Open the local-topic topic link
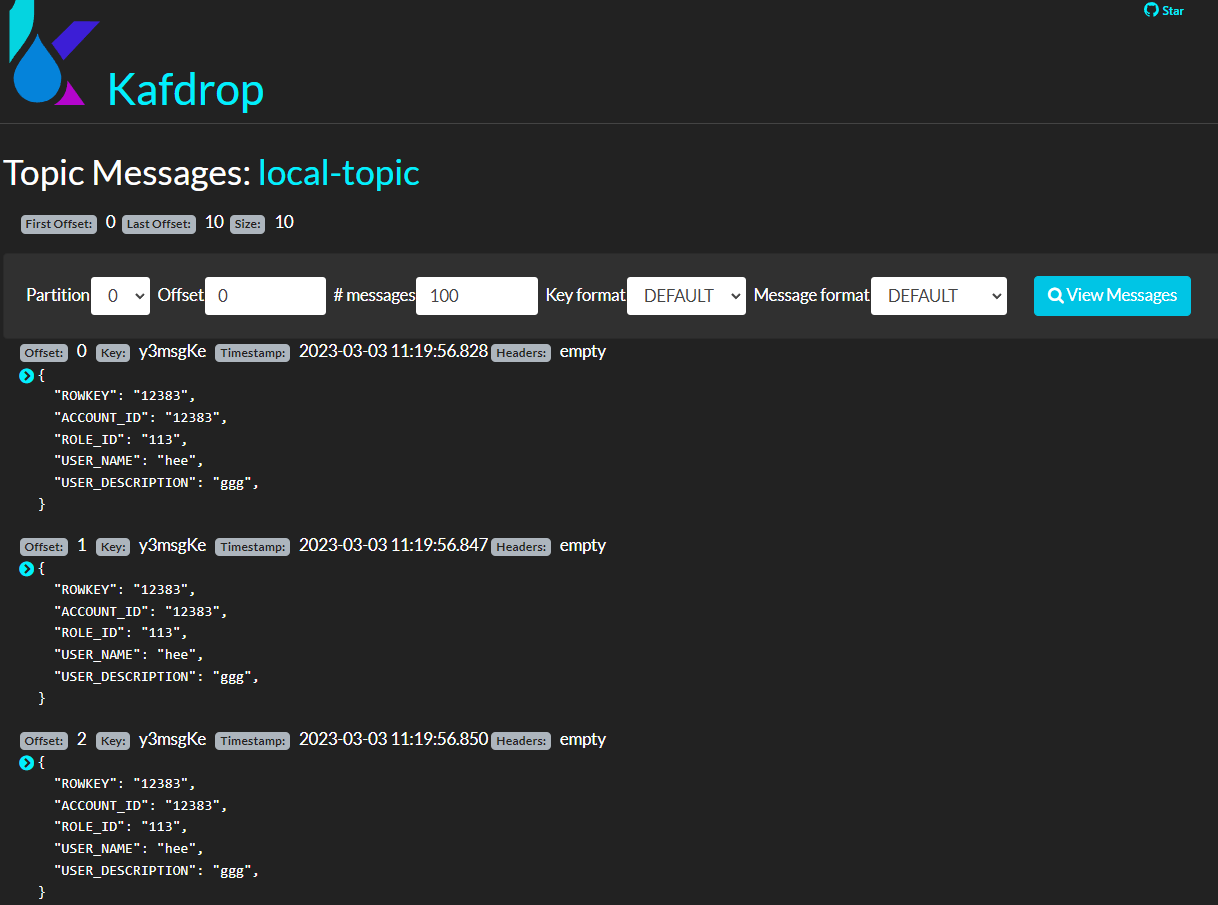Image resolution: width=1218 pixels, height=905 pixels. [x=339, y=173]
